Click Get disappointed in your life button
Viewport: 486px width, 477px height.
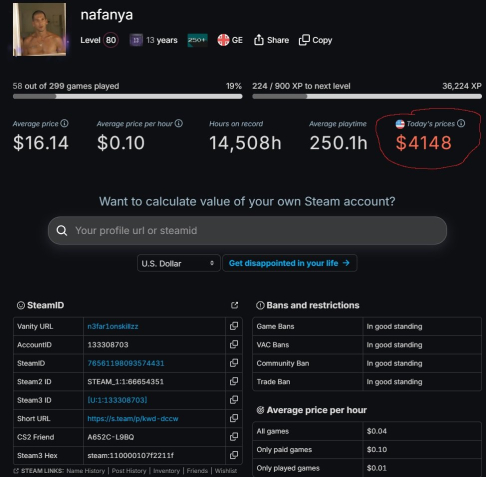click(290, 263)
